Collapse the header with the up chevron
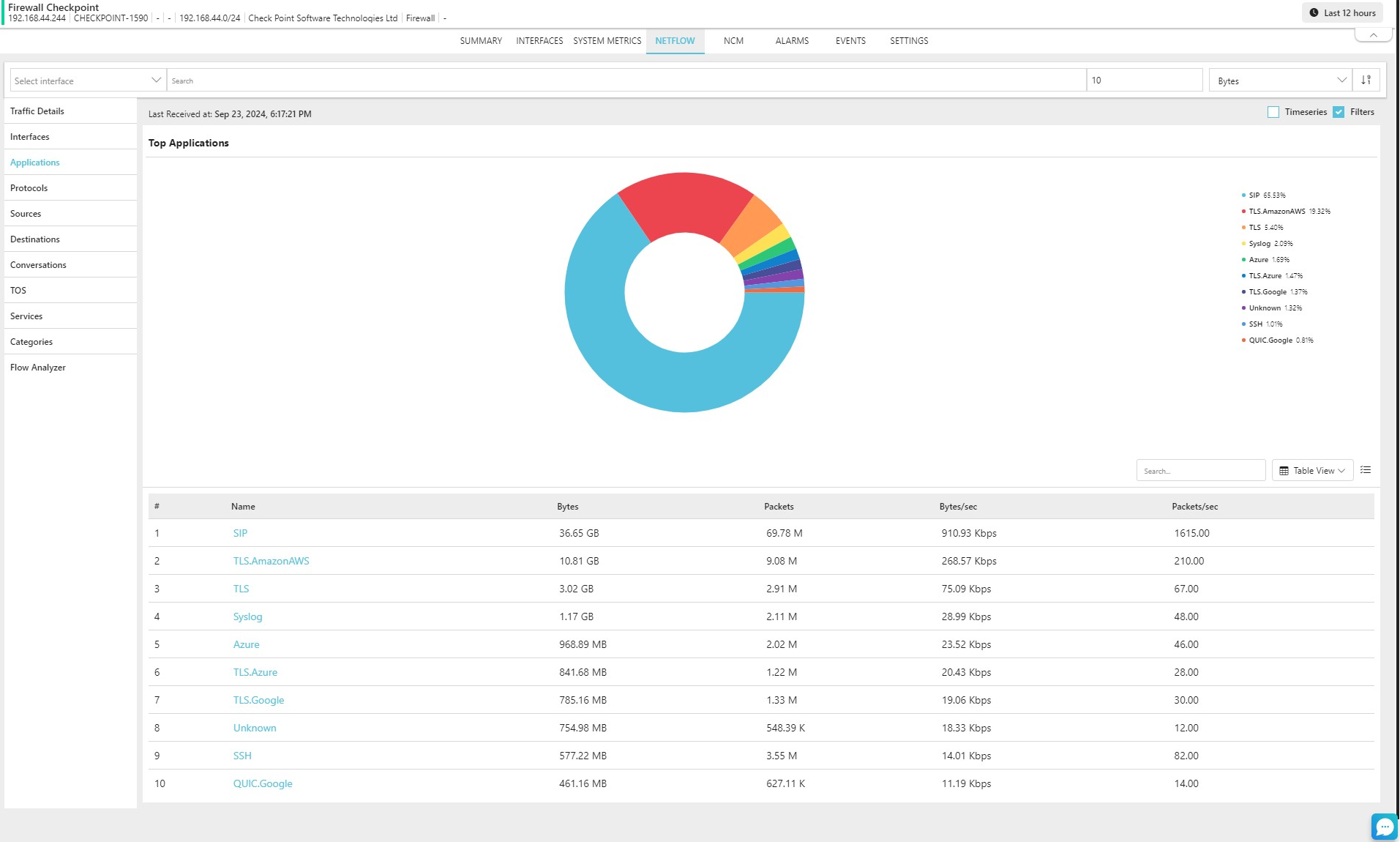1400x842 pixels. pyautogui.click(x=1373, y=35)
